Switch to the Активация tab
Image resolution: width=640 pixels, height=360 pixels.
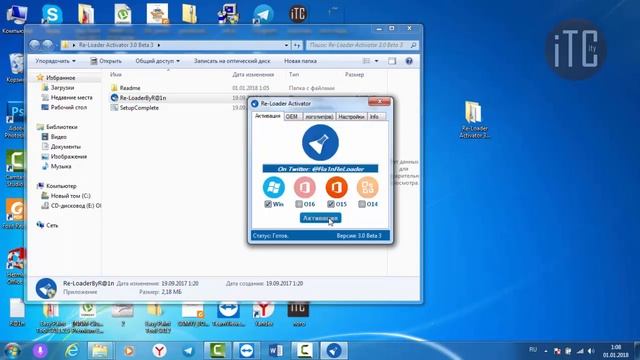268,116
